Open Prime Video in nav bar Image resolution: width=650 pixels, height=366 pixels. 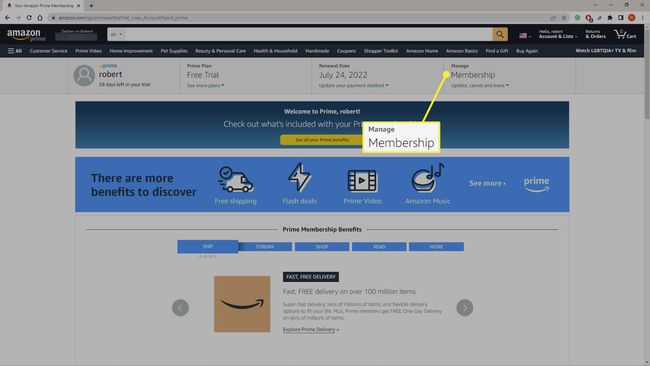coord(88,51)
